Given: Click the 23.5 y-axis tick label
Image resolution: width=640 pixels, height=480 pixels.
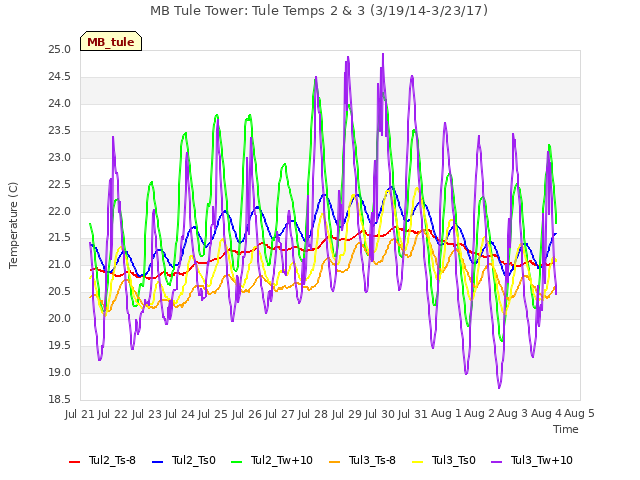Looking at the screenshot, I should (60, 131).
